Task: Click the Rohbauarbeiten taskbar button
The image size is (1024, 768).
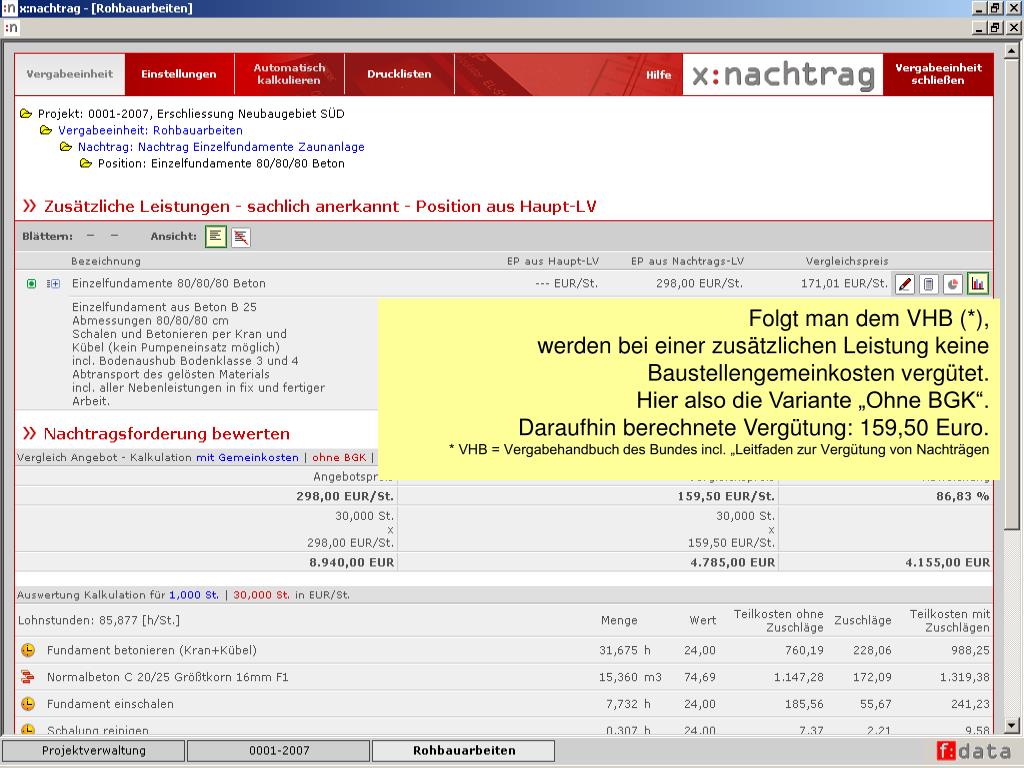Action: [x=464, y=751]
